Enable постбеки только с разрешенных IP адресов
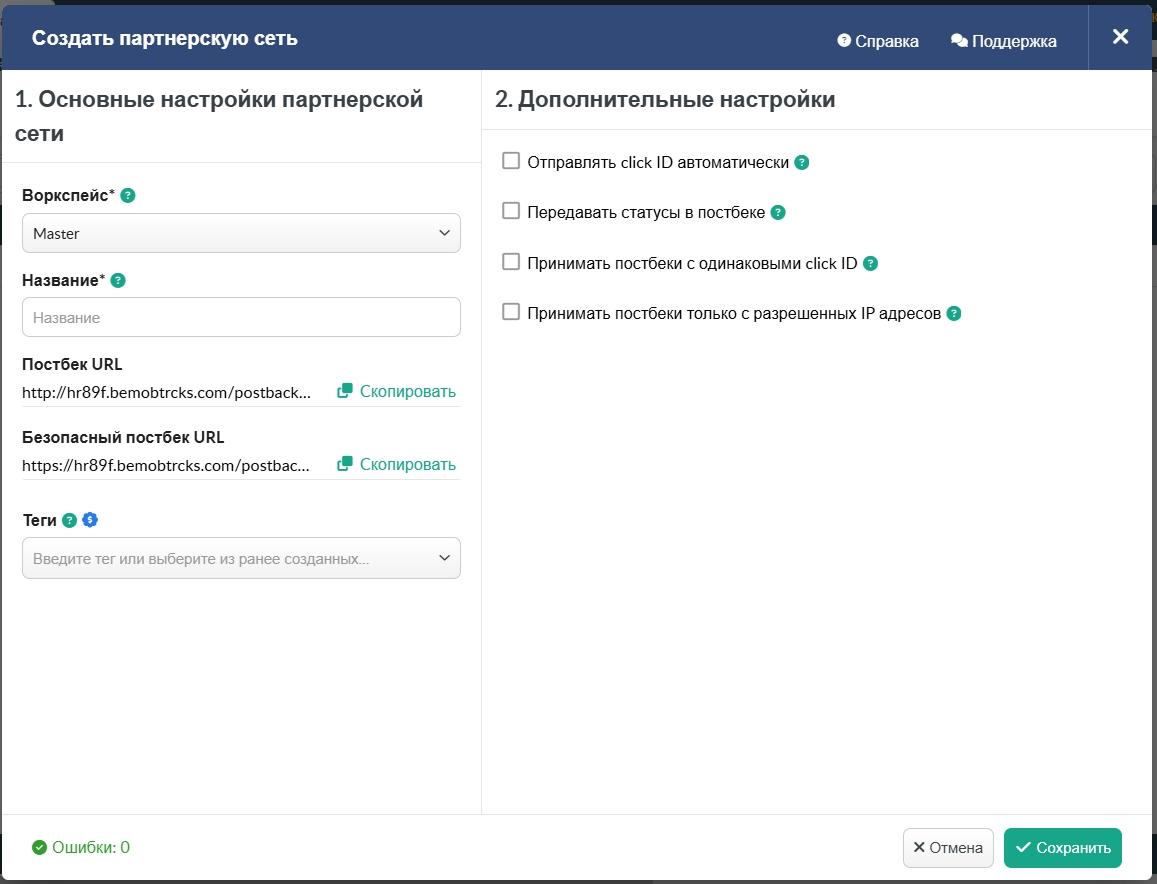The height and width of the screenshot is (884, 1157). (x=511, y=312)
